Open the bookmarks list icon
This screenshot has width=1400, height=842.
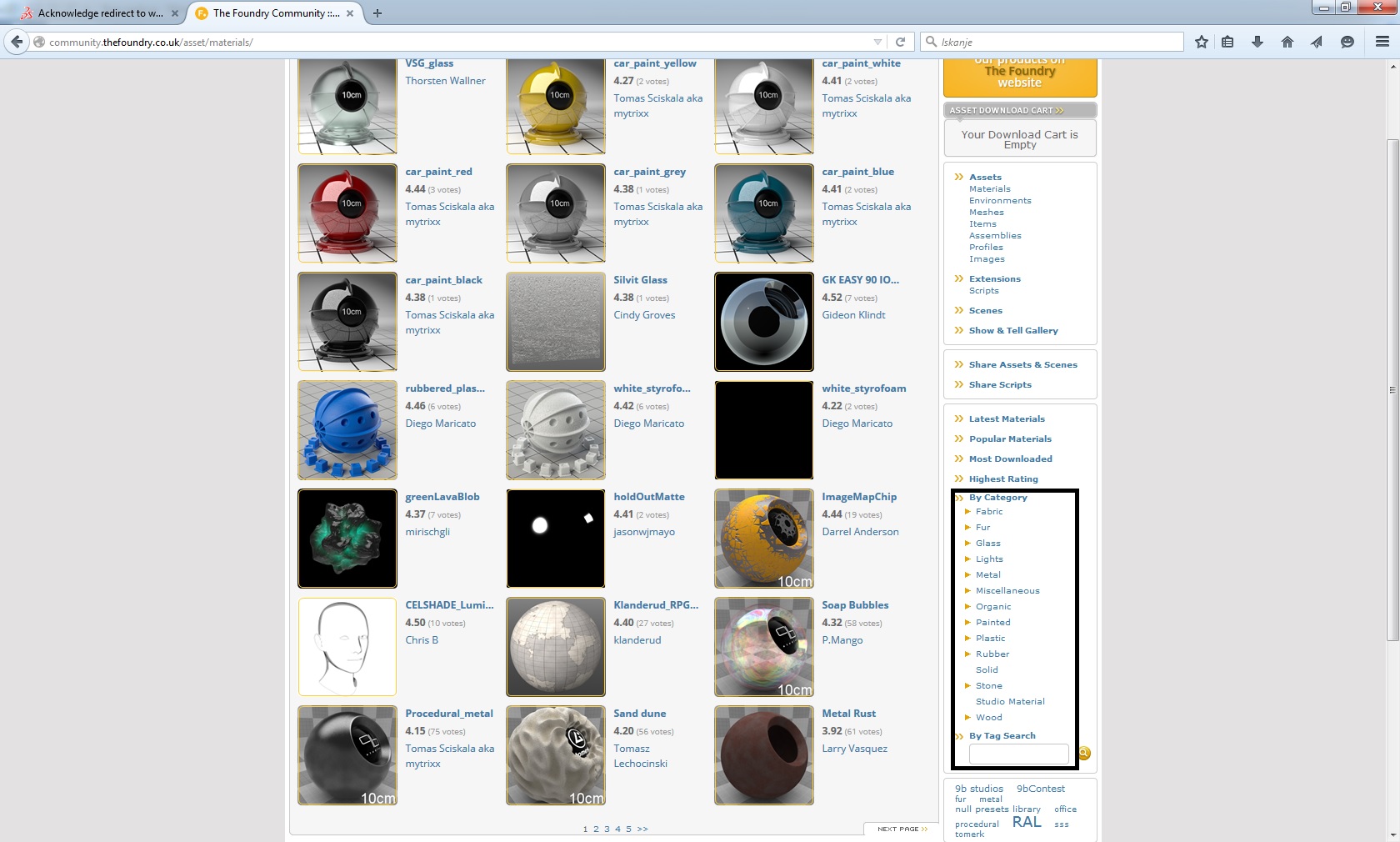1227,42
